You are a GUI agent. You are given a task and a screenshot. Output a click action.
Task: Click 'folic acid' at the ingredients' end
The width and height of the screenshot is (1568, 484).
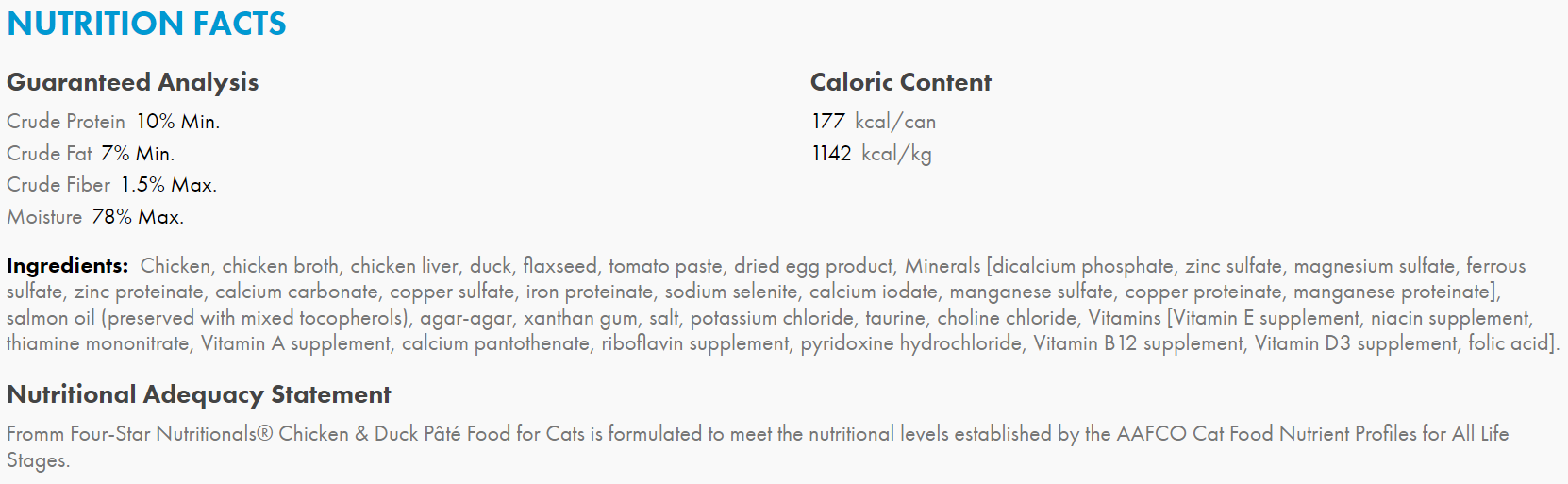click(1508, 343)
